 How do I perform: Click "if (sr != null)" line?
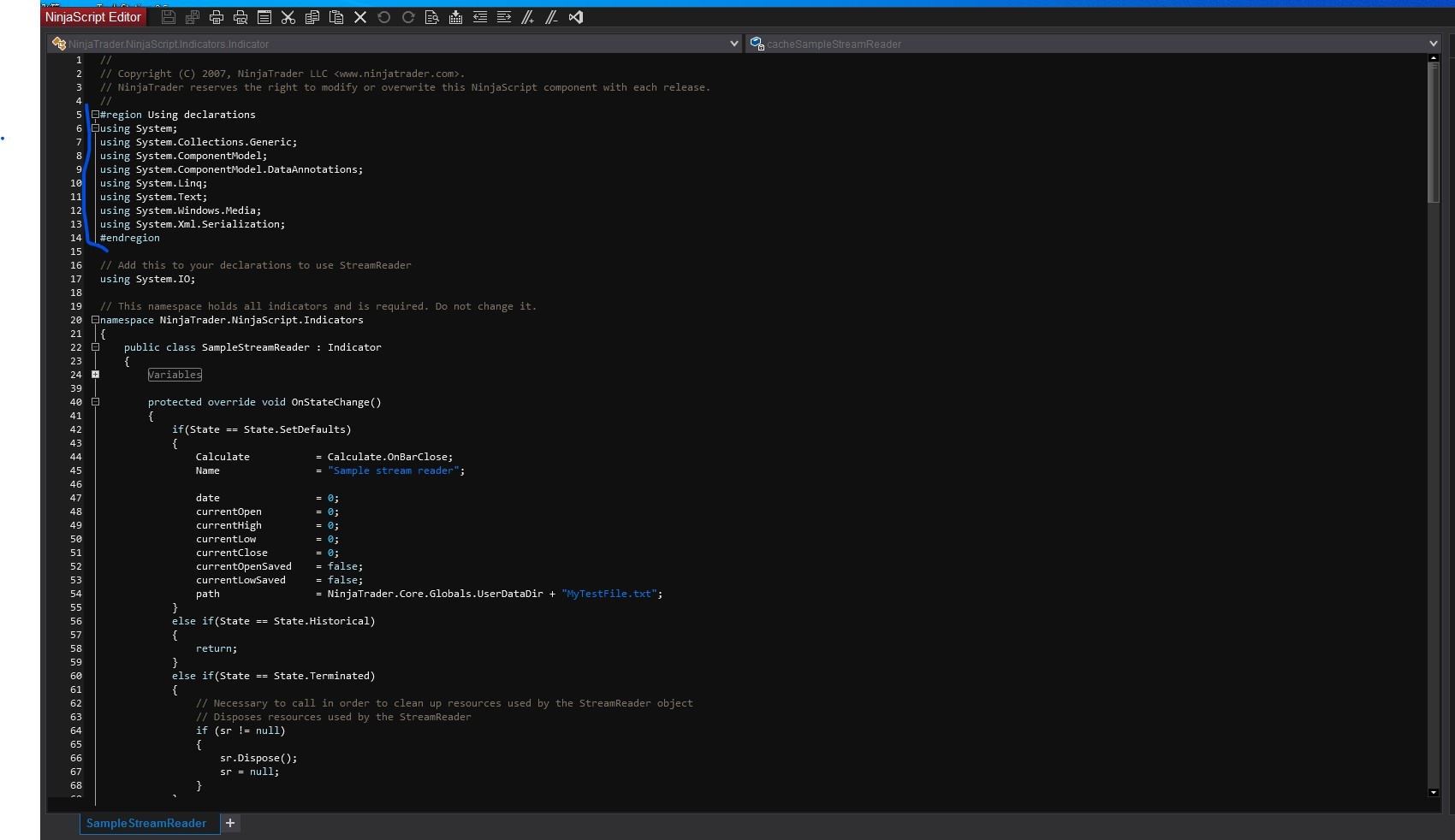click(241, 731)
